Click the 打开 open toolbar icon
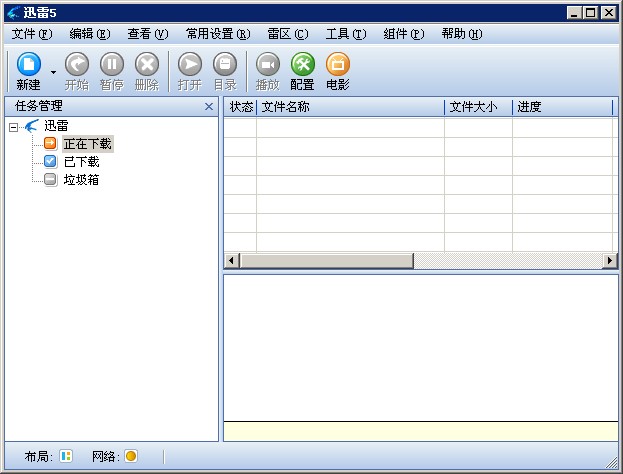The height and width of the screenshot is (474, 623). tap(190, 64)
